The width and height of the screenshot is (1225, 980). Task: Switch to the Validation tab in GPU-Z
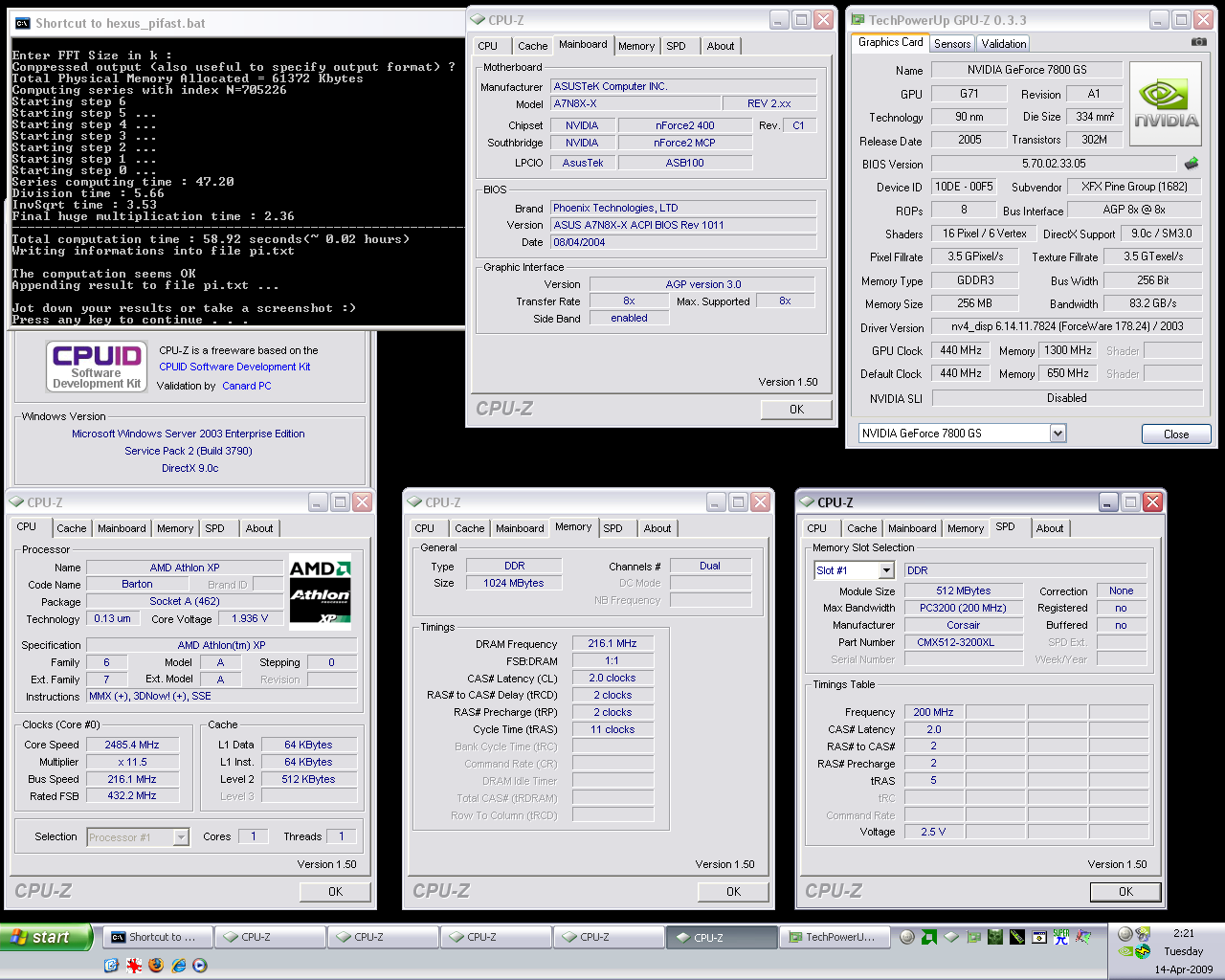pyautogui.click(x=1004, y=44)
